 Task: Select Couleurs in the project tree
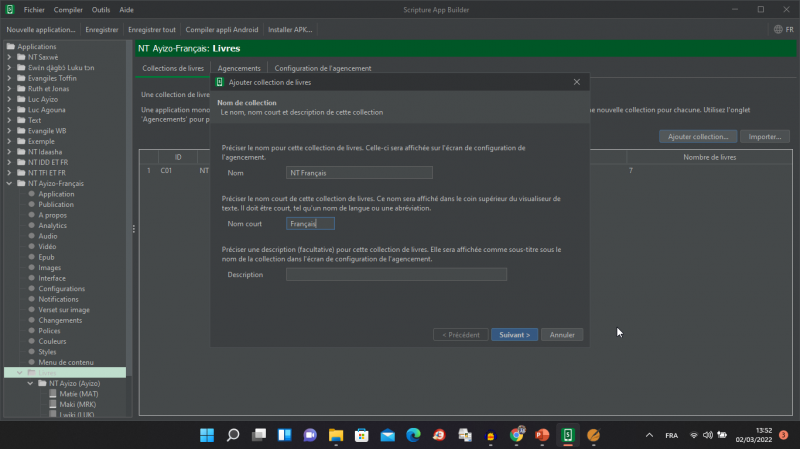click(54, 341)
